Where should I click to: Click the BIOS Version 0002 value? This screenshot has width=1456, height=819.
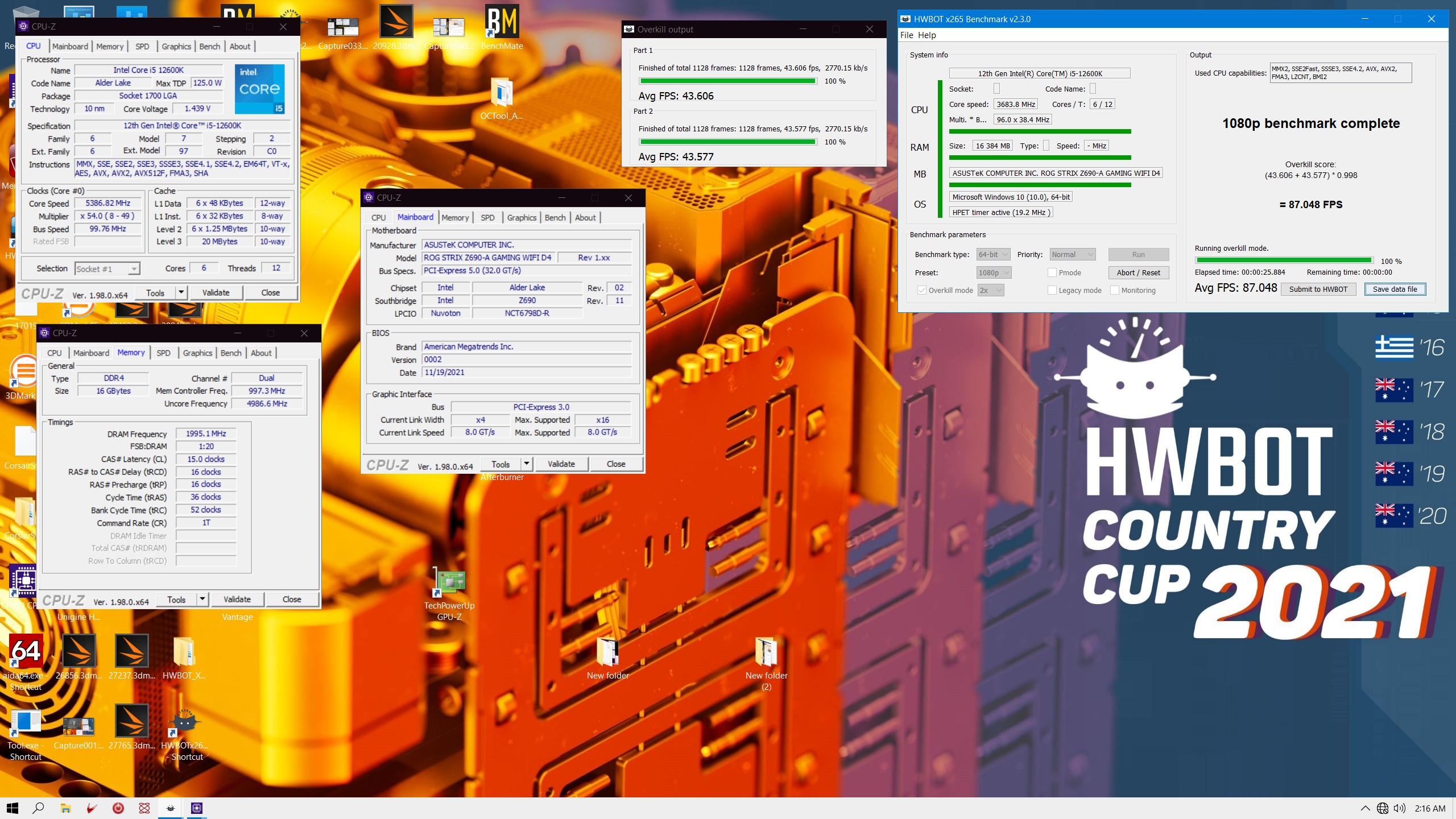coord(527,359)
